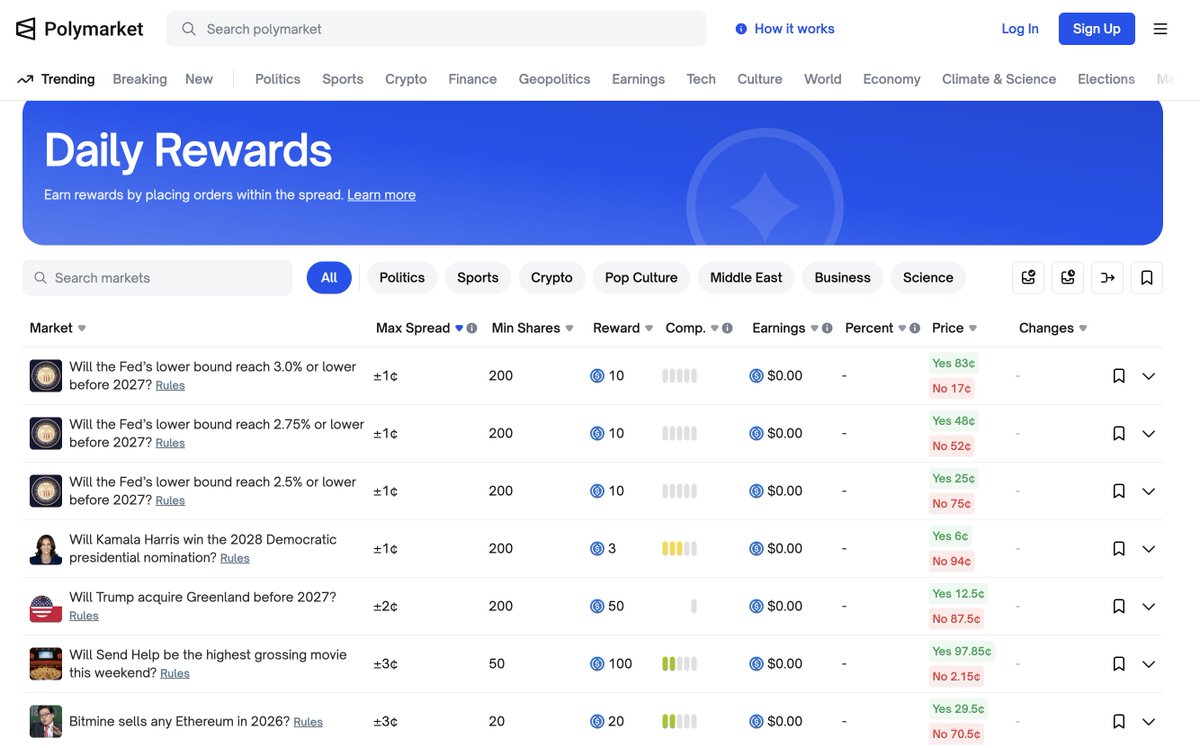Click the bookmark filter icon beside Science
This screenshot has height=748, width=1200.
[x=1147, y=277]
